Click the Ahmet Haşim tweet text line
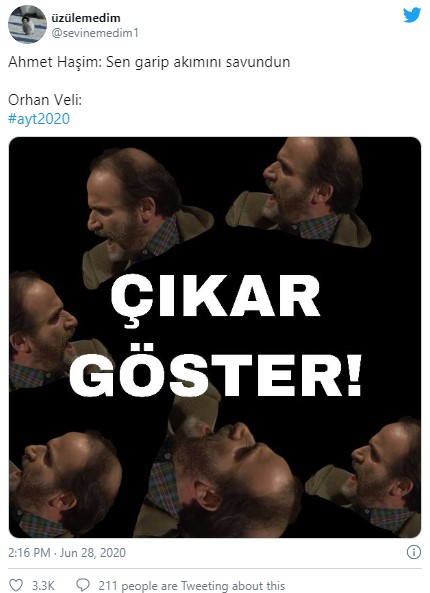Screen dimensions: 430x593 coord(149,62)
